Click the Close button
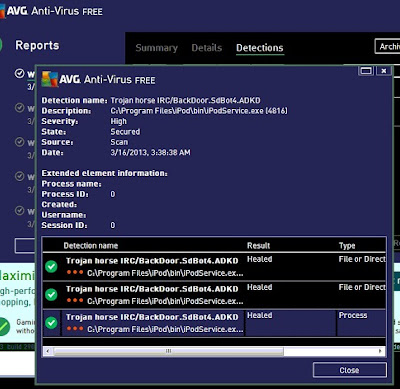 pyautogui.click(x=350, y=370)
